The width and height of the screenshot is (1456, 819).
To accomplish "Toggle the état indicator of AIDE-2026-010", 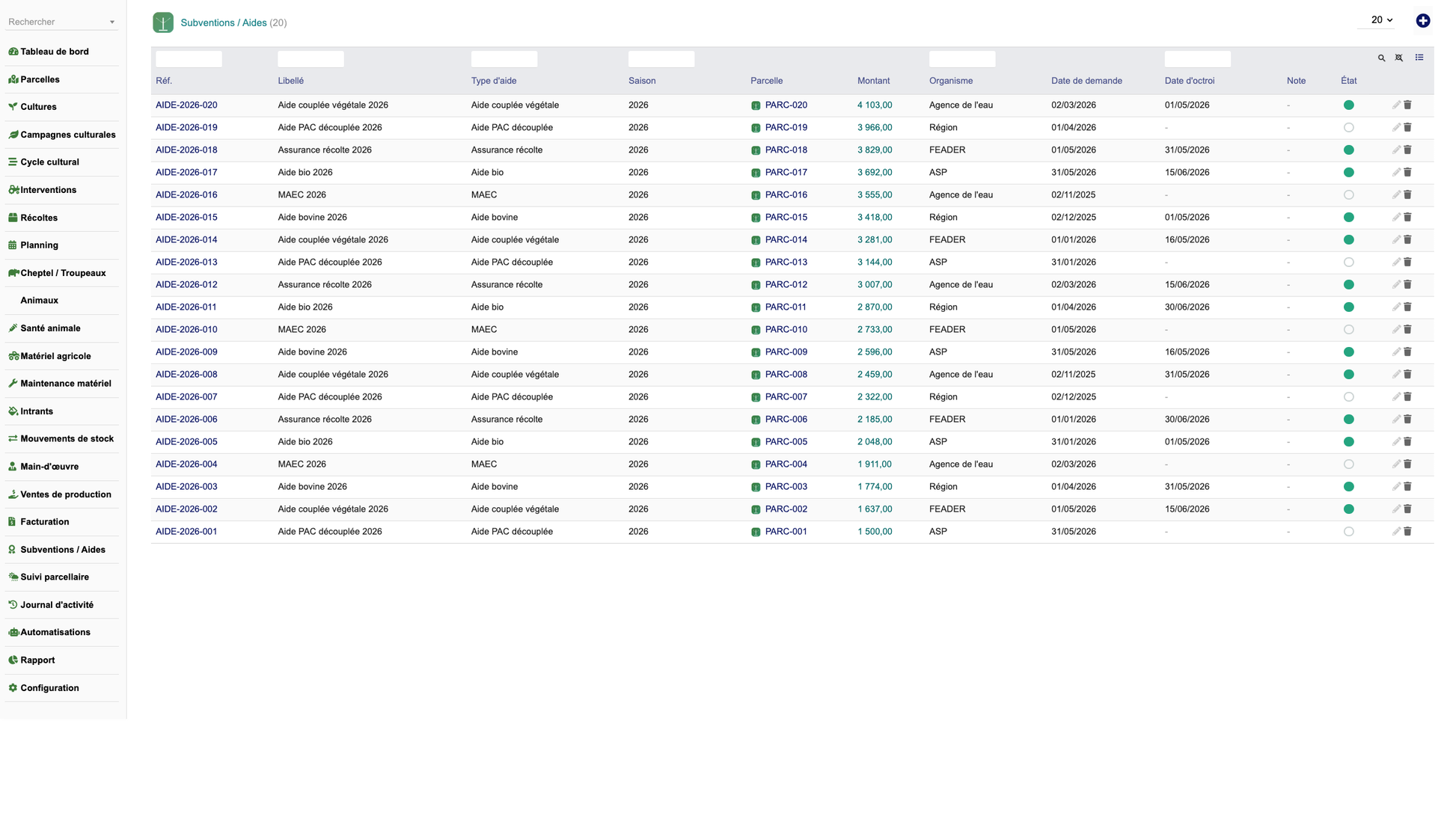I will pyautogui.click(x=1348, y=330).
